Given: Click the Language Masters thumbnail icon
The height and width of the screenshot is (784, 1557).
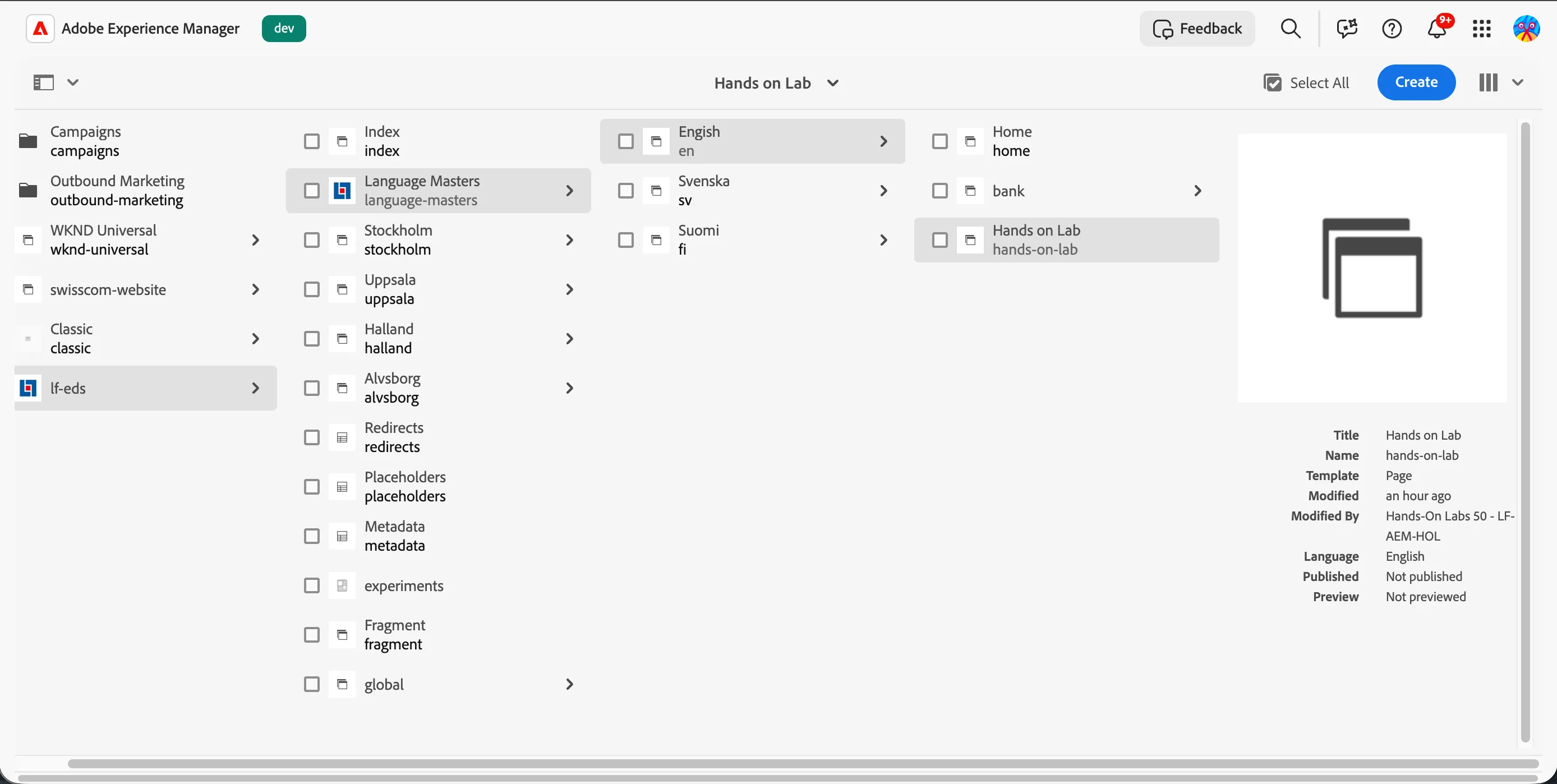Looking at the screenshot, I should [342, 191].
